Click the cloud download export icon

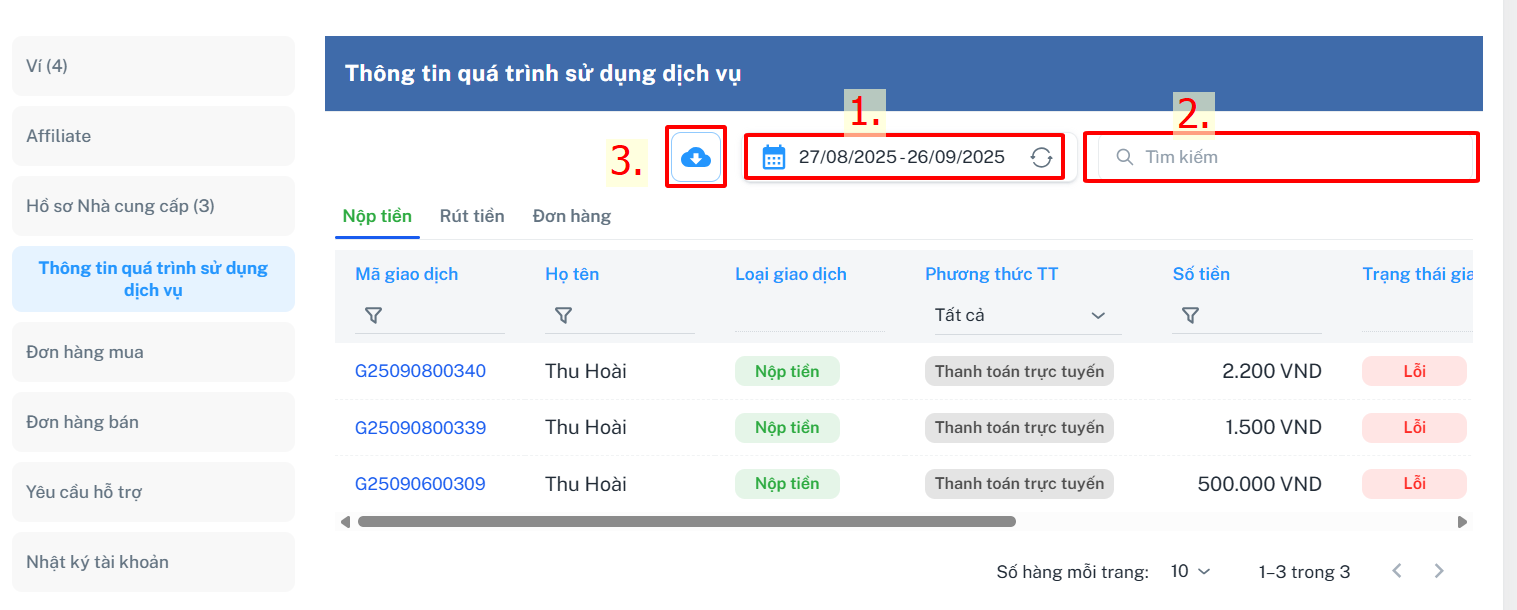pos(696,157)
